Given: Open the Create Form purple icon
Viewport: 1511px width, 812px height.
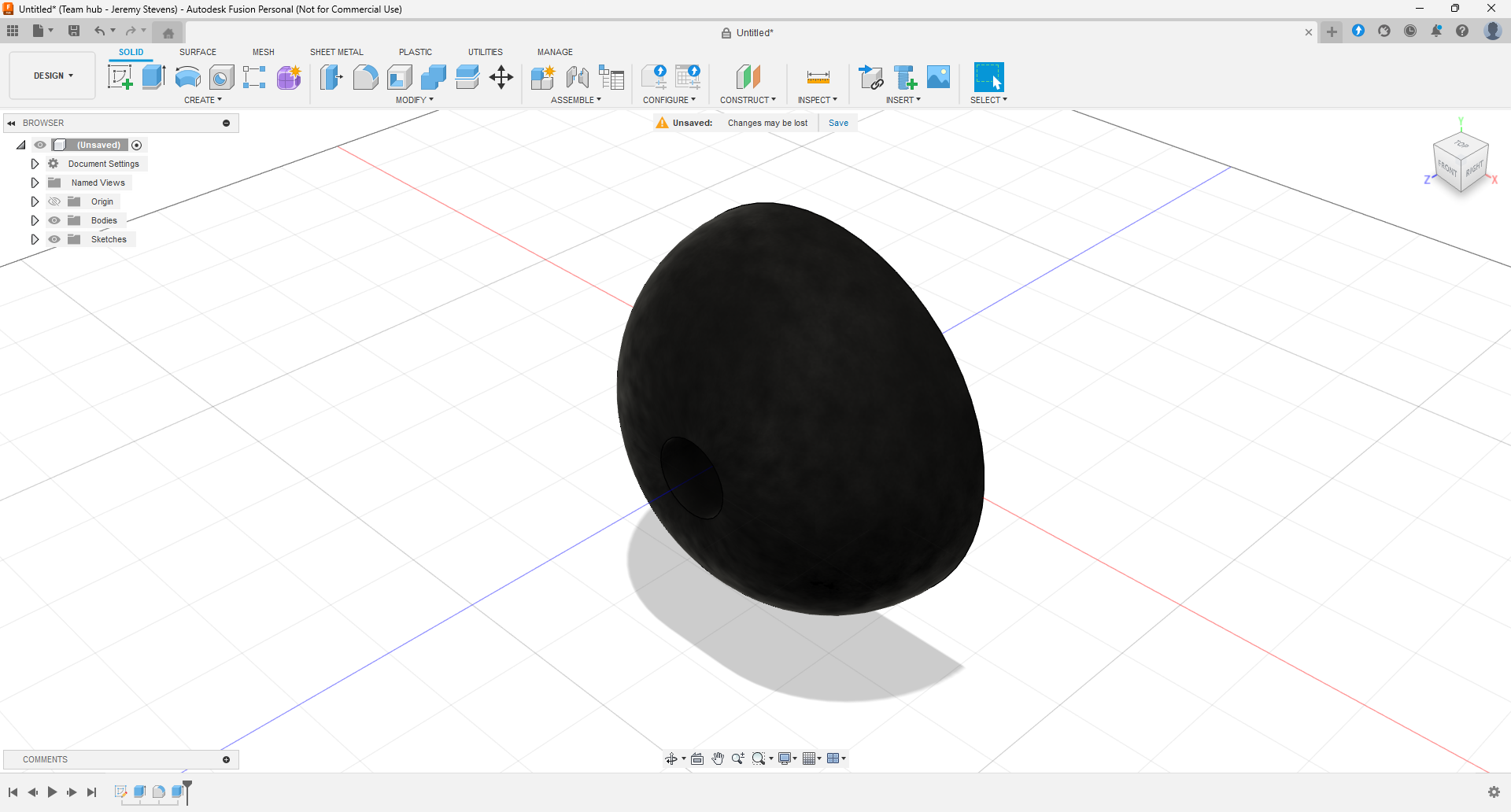Looking at the screenshot, I should coord(289,77).
